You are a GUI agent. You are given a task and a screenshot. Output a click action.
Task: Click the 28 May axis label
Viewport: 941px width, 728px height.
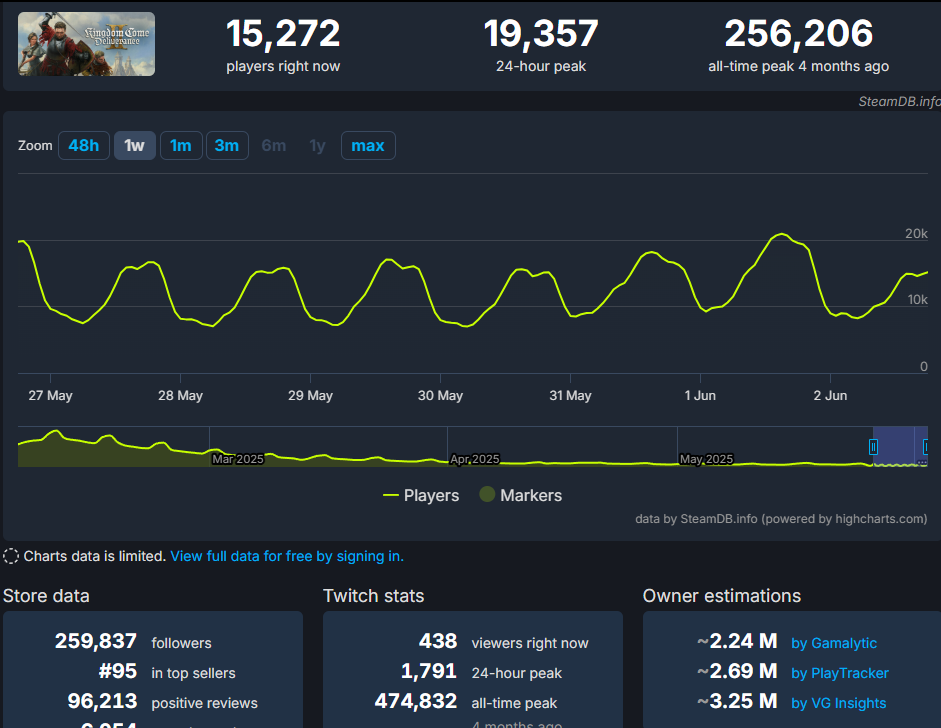[181, 396]
